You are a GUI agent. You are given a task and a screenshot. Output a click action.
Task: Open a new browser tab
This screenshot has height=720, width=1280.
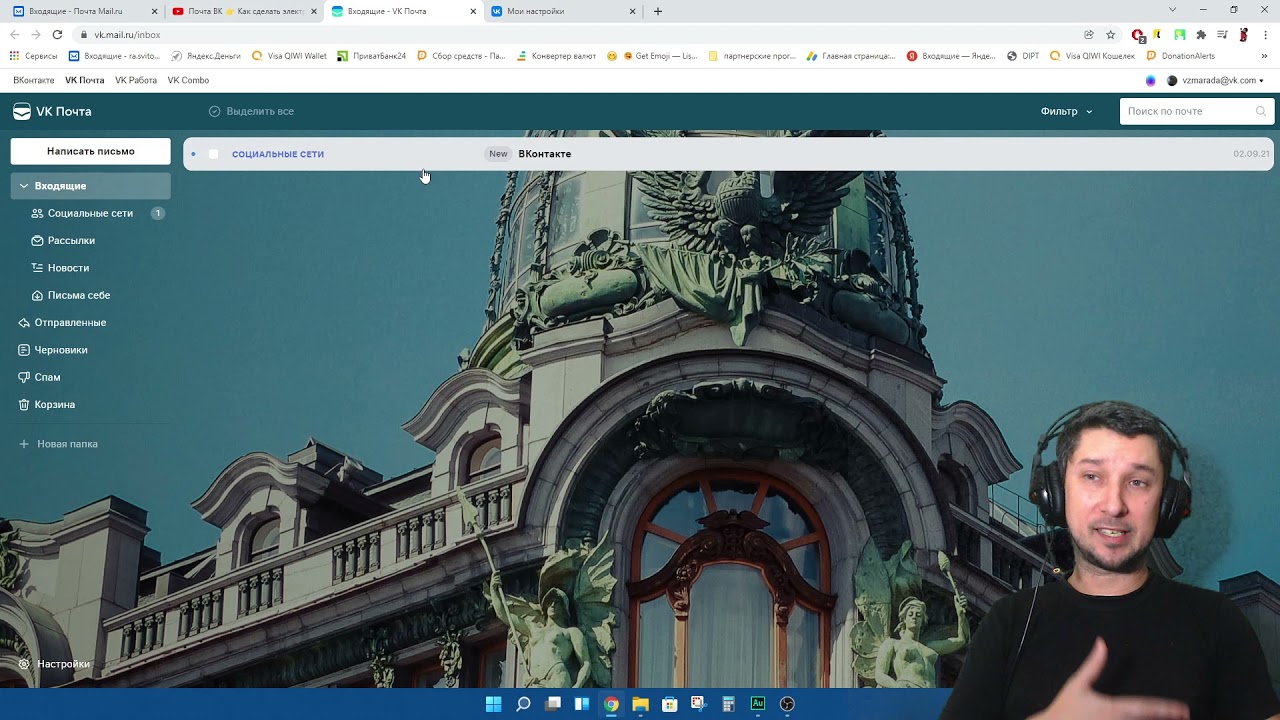657,11
